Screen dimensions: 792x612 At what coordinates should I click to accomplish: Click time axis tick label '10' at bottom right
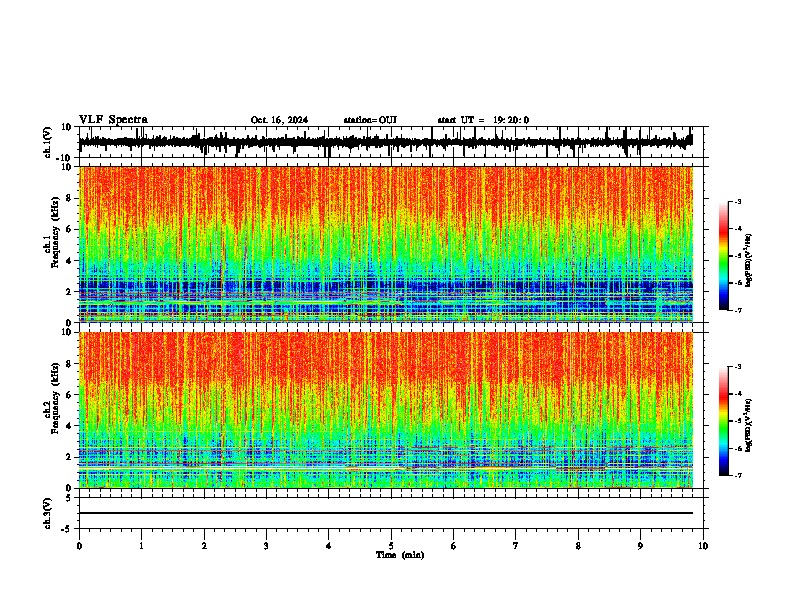point(703,546)
